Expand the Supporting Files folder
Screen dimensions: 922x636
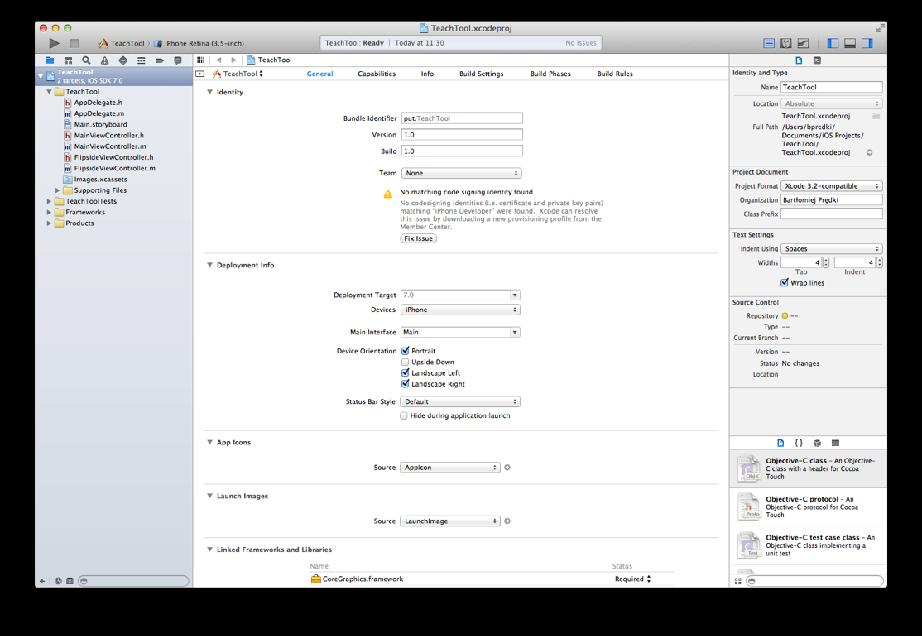pyautogui.click(x=57, y=190)
